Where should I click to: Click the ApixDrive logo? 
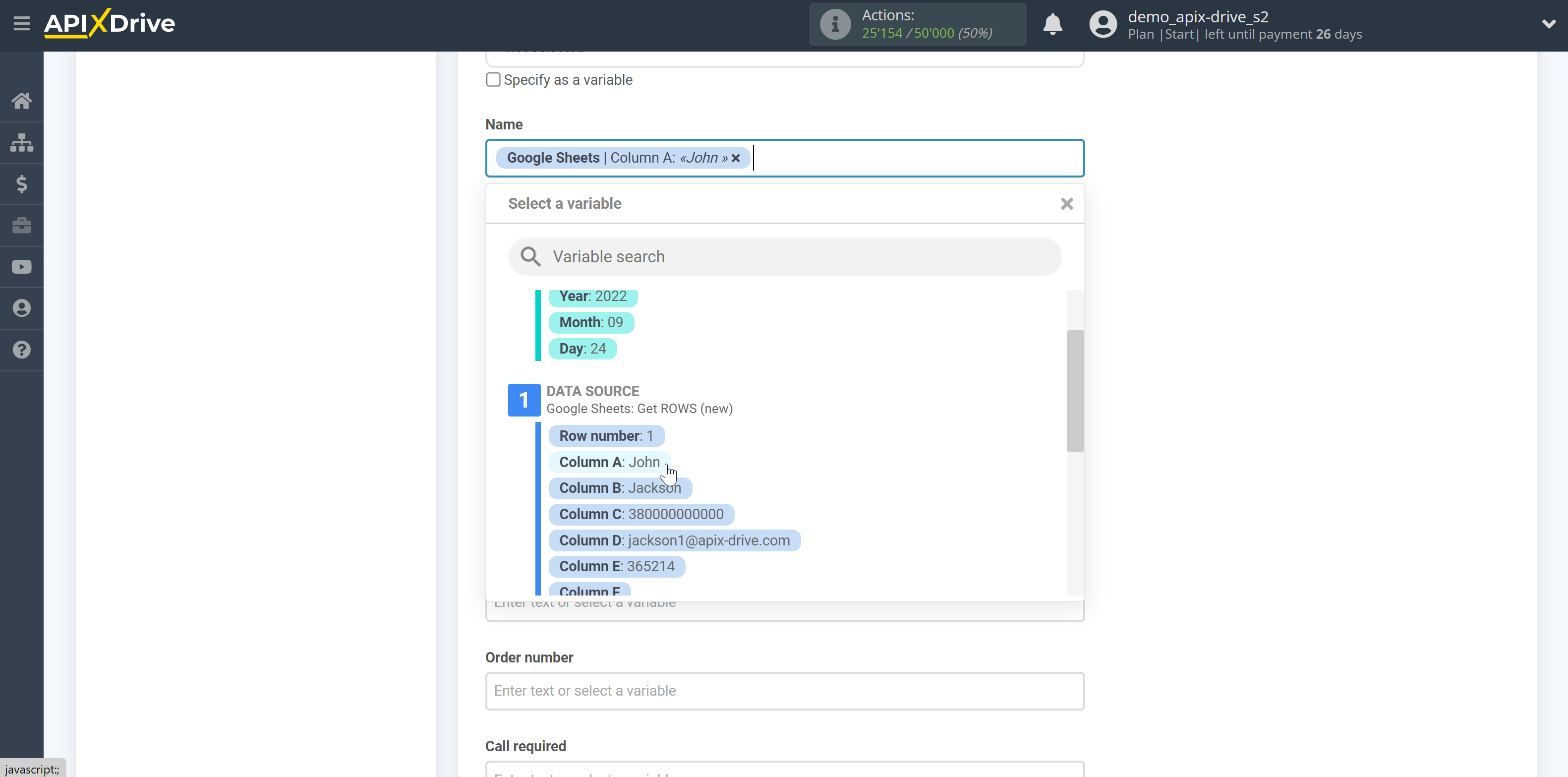point(109,23)
